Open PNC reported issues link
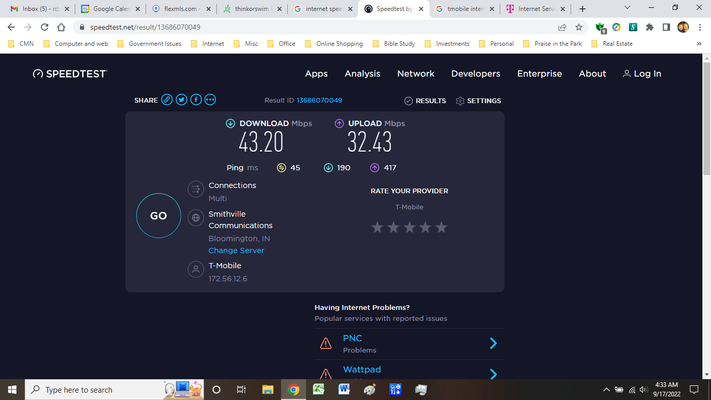This screenshot has height=400, width=711. point(352,338)
